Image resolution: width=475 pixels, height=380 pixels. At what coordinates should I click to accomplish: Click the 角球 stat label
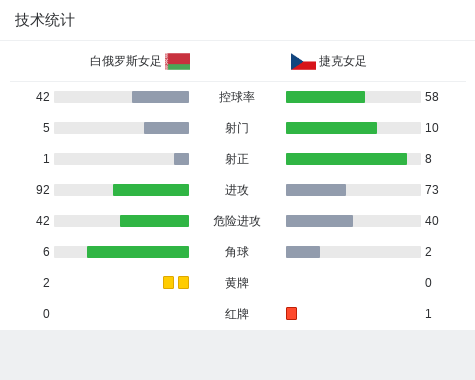(x=237, y=252)
